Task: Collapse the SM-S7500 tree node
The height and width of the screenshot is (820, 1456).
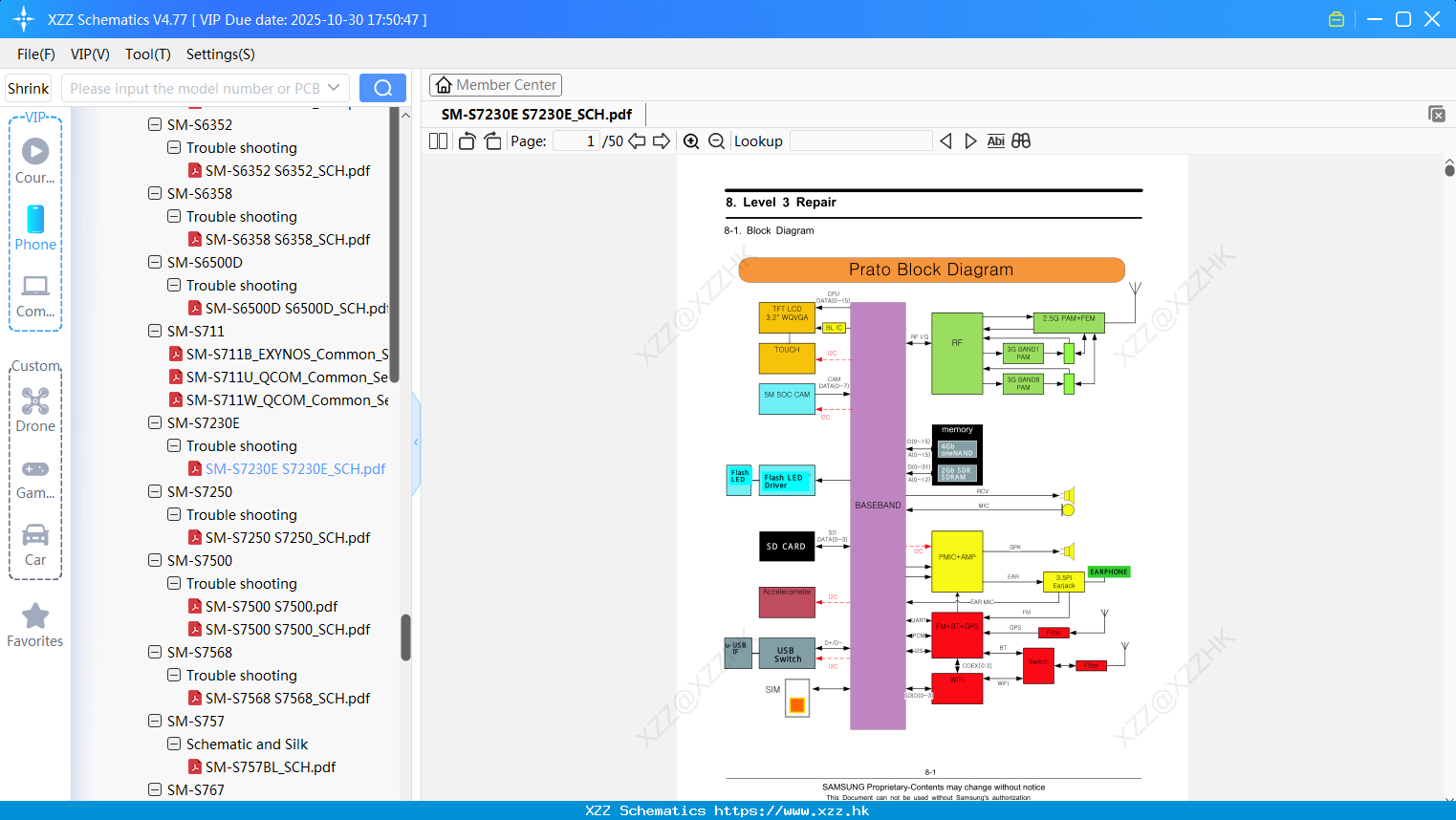Action: pyautogui.click(x=155, y=560)
